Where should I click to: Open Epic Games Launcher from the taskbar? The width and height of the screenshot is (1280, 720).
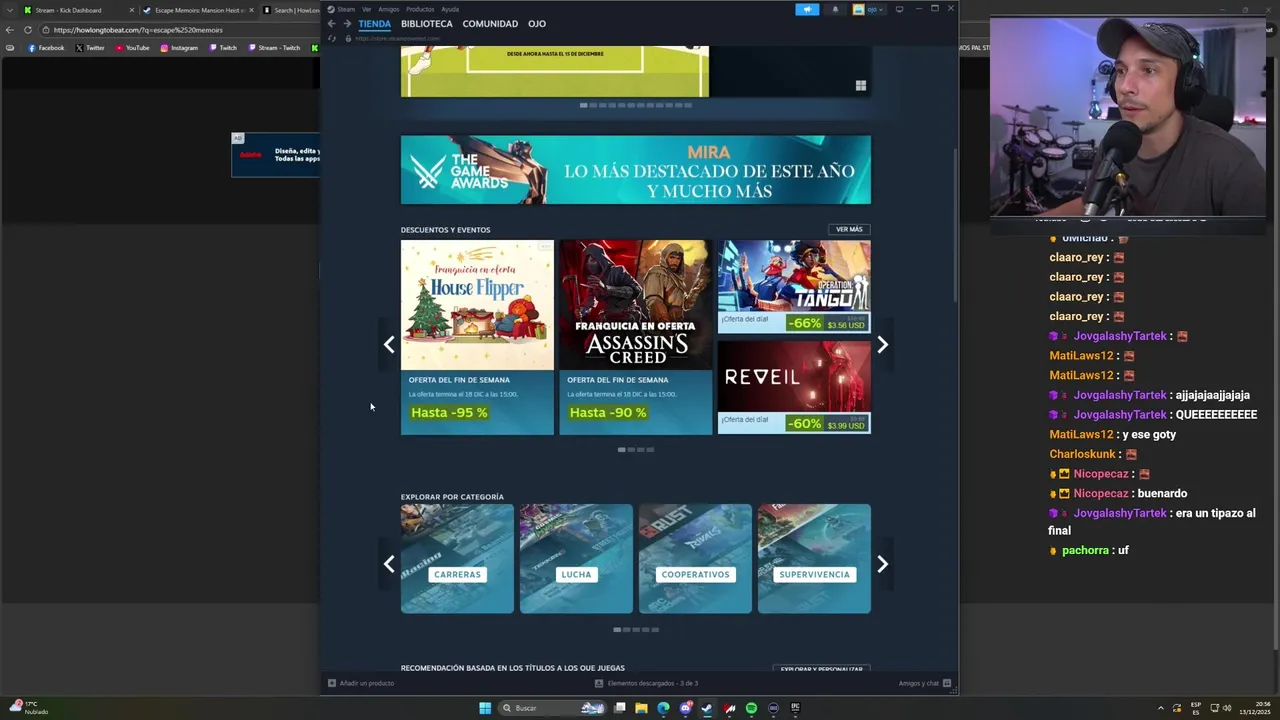pyautogui.click(x=795, y=708)
